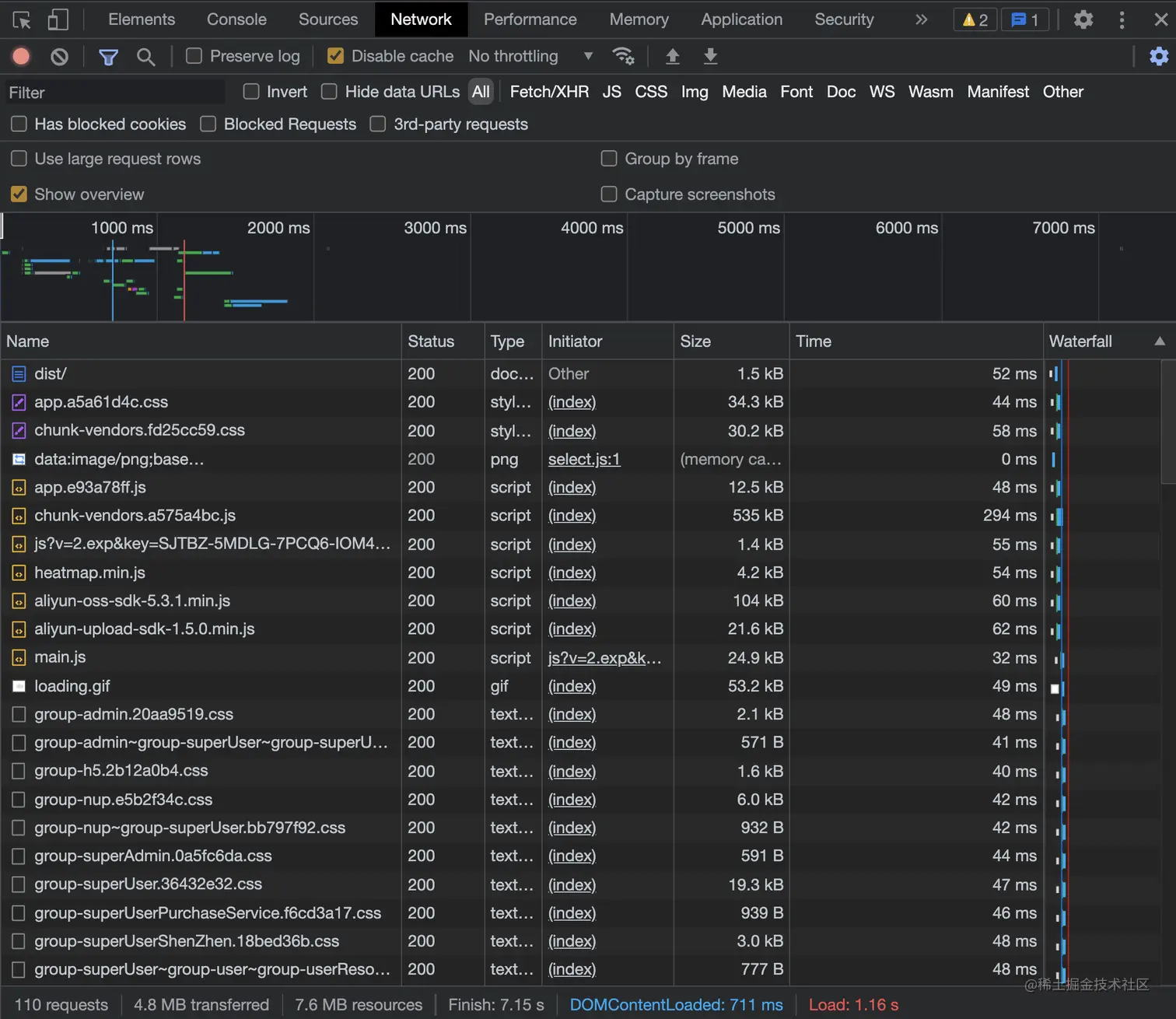Enable Blocked Requests filter

tap(208, 124)
